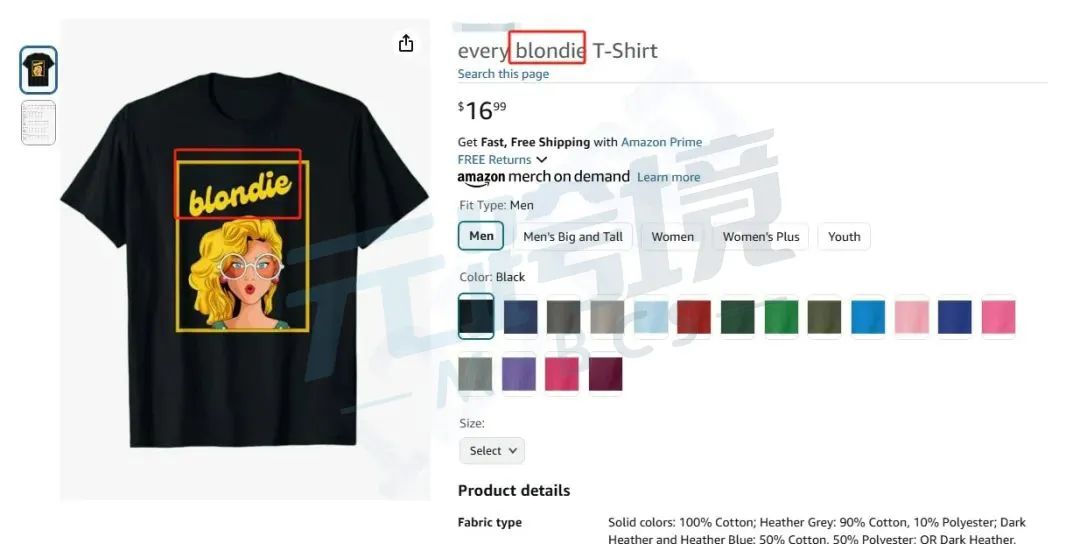1080x544 pixels.
Task: Choose the baby blue color swatch
Action: [650, 317]
